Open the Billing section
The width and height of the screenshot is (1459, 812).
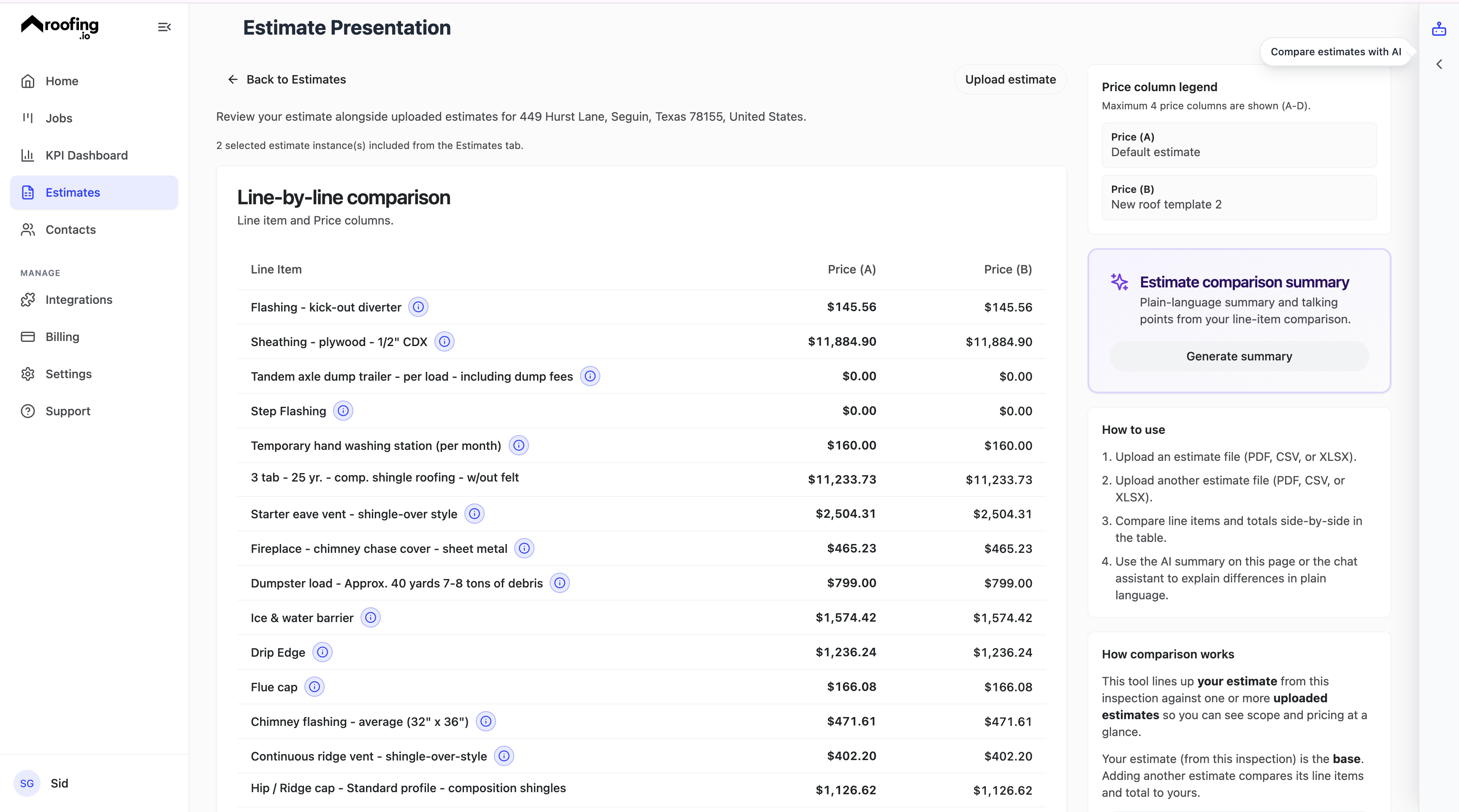(62, 336)
